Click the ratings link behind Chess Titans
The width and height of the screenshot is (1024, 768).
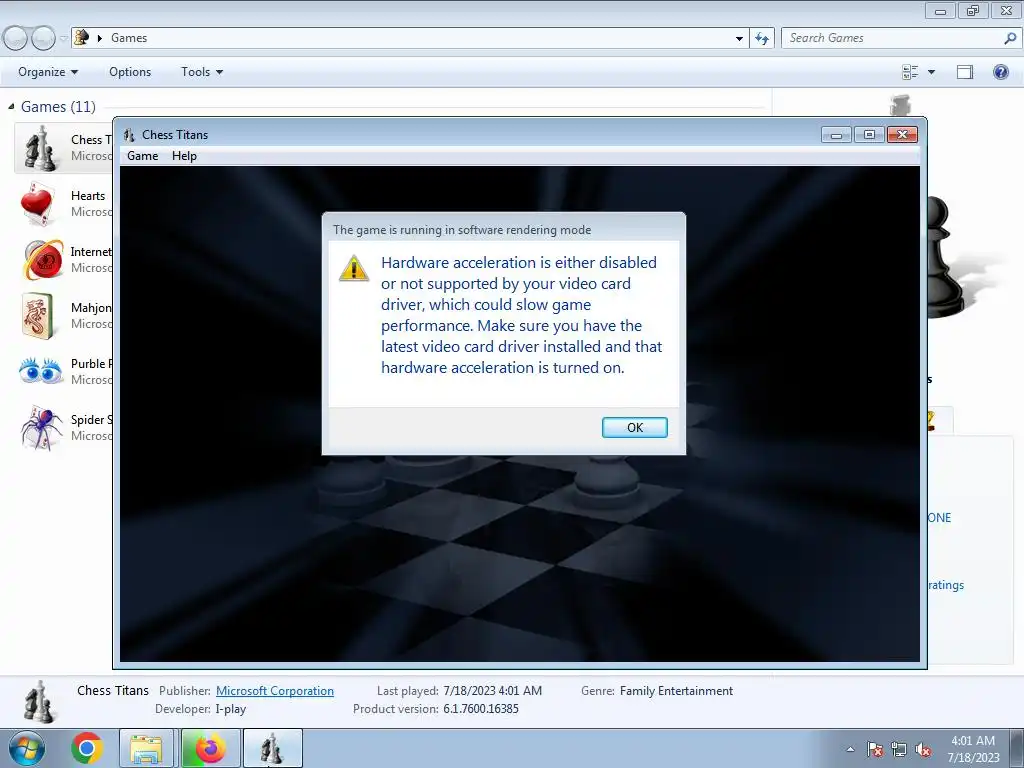(946, 584)
